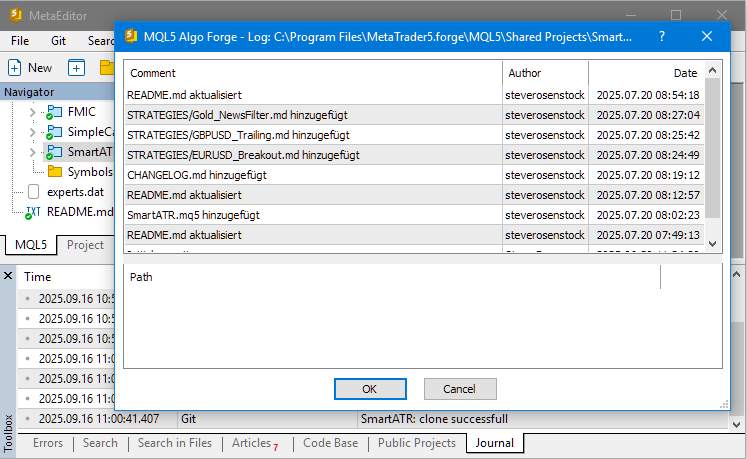This screenshot has height=459, width=747.
Task: Click the Algo Forge dialog title icon
Action: (131, 36)
